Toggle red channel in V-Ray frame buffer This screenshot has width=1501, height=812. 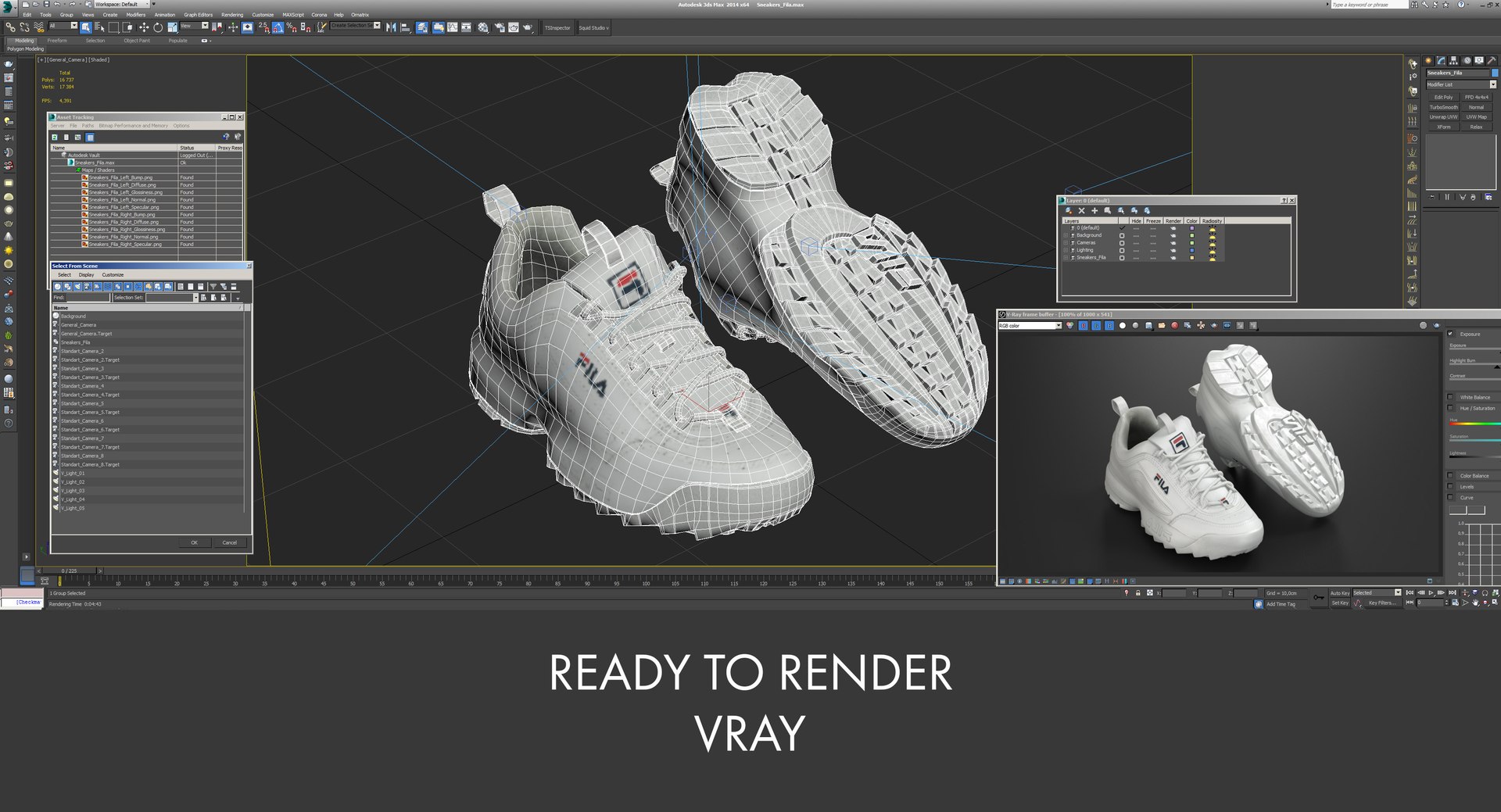tap(1084, 326)
